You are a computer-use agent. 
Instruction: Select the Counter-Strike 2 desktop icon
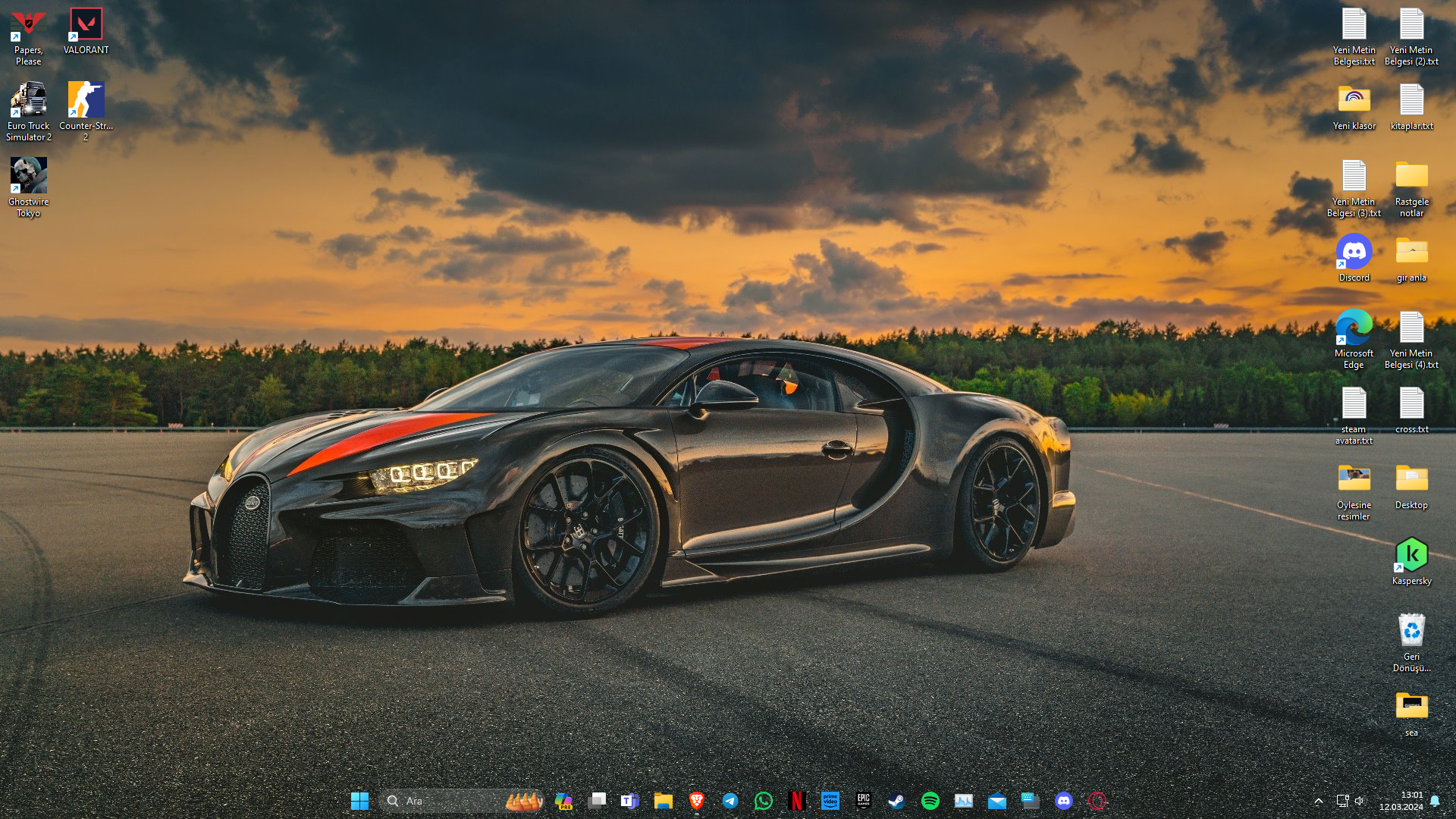[x=86, y=112]
